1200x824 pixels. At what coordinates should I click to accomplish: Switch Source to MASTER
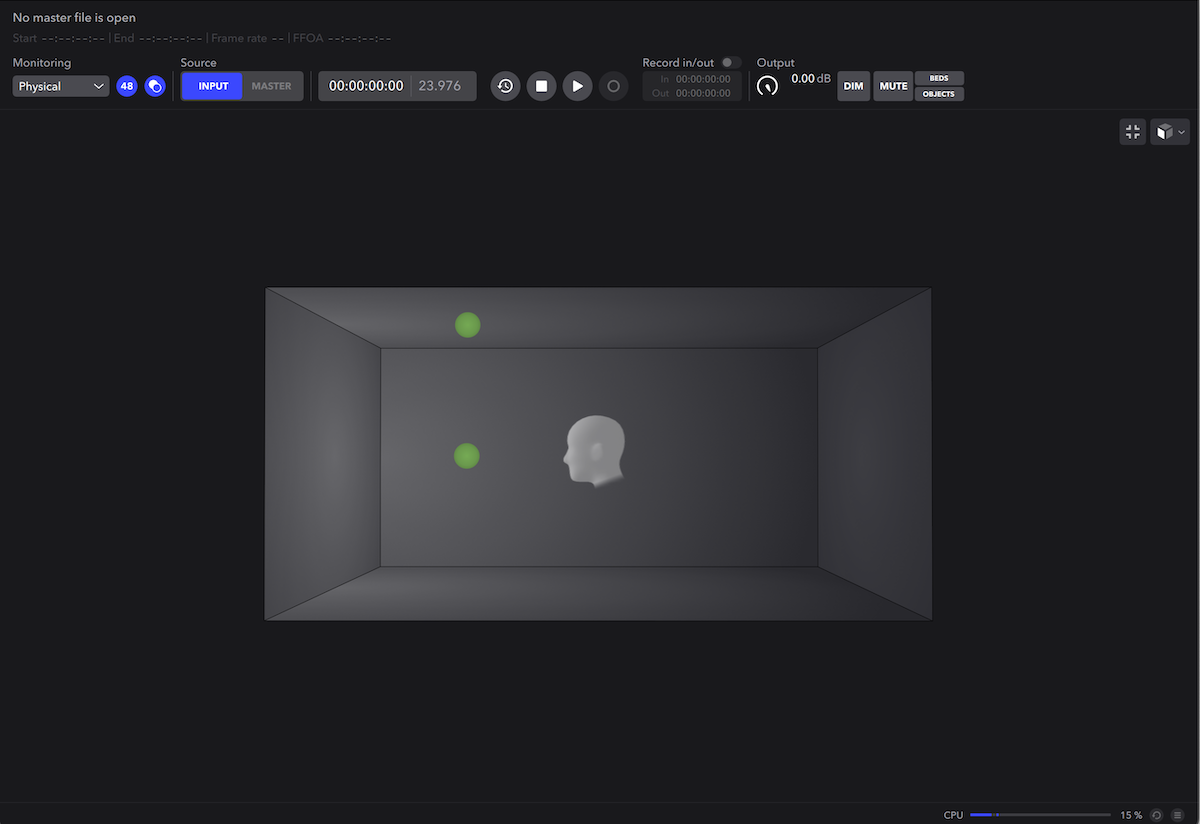[272, 86]
